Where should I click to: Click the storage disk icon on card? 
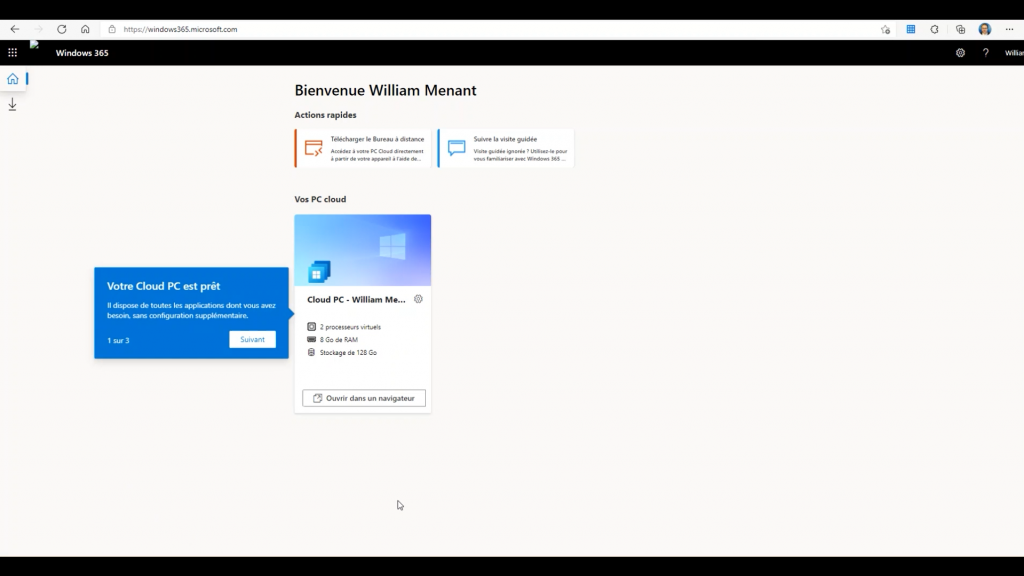point(312,353)
